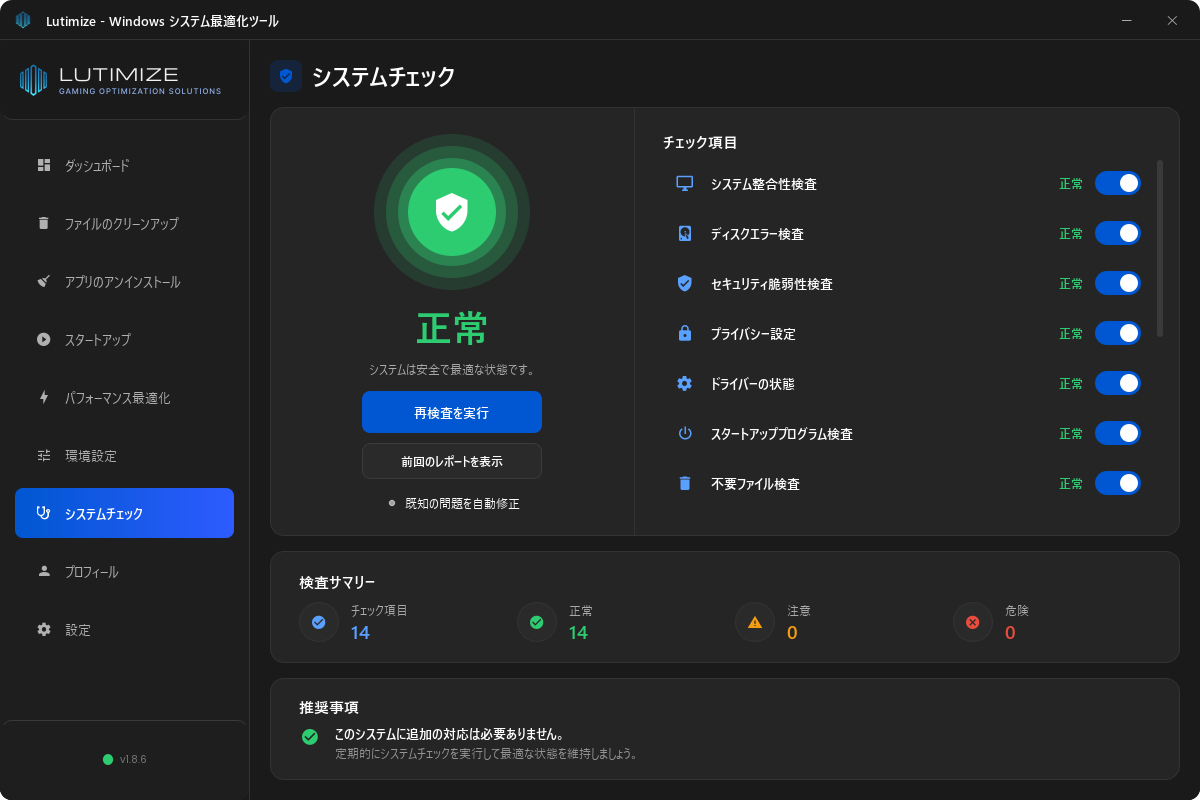
Task: Go to 環境設定 page
Action: point(124,455)
